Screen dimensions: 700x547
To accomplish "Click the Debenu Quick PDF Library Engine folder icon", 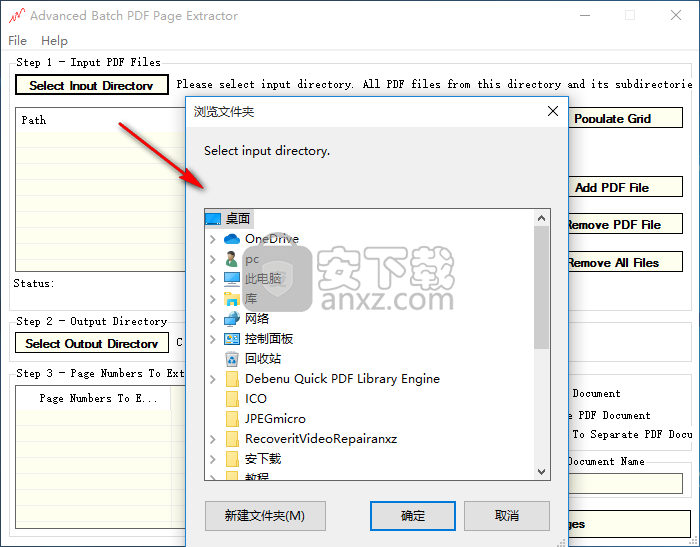I will coord(232,379).
